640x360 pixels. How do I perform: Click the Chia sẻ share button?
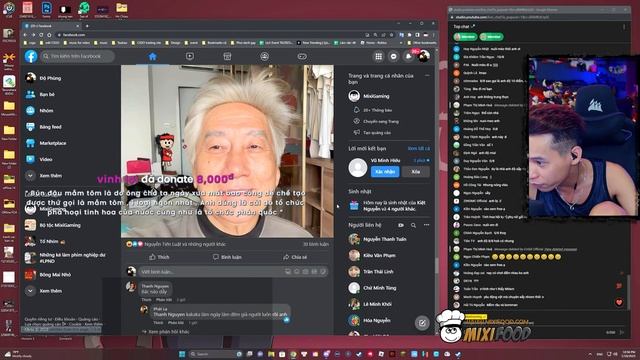click(x=295, y=257)
